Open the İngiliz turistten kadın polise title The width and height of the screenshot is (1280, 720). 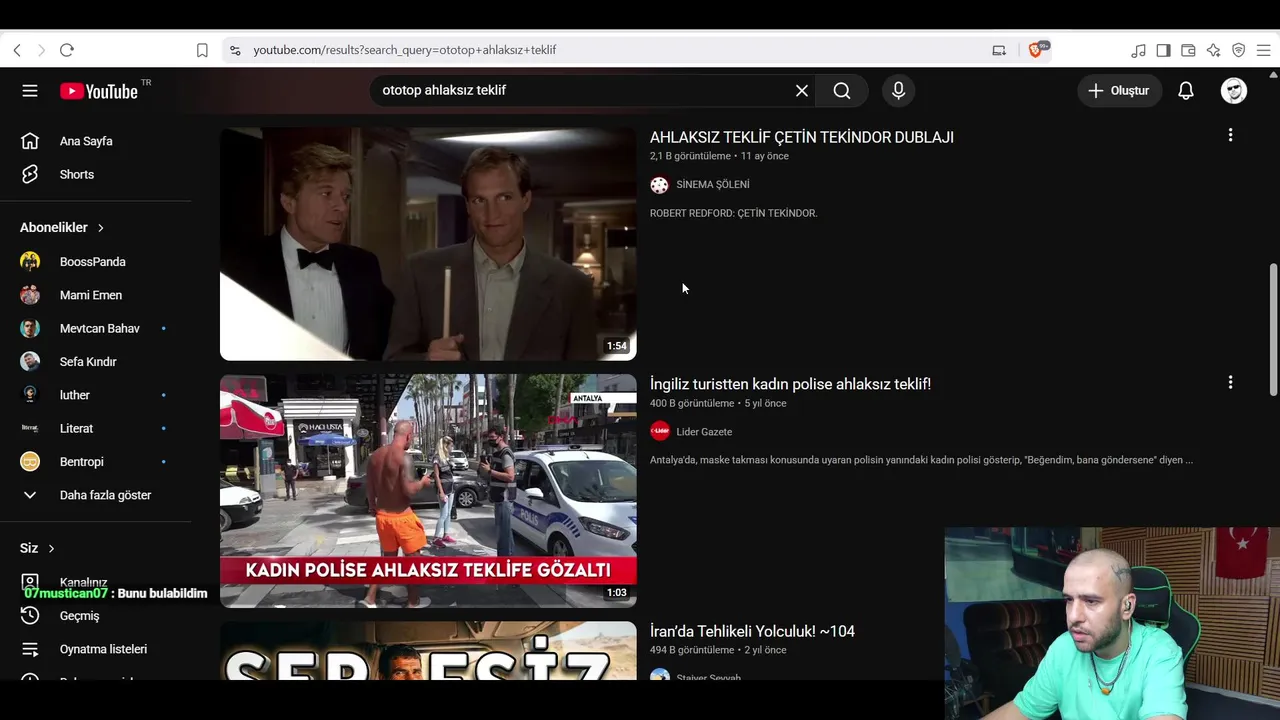[790, 384]
